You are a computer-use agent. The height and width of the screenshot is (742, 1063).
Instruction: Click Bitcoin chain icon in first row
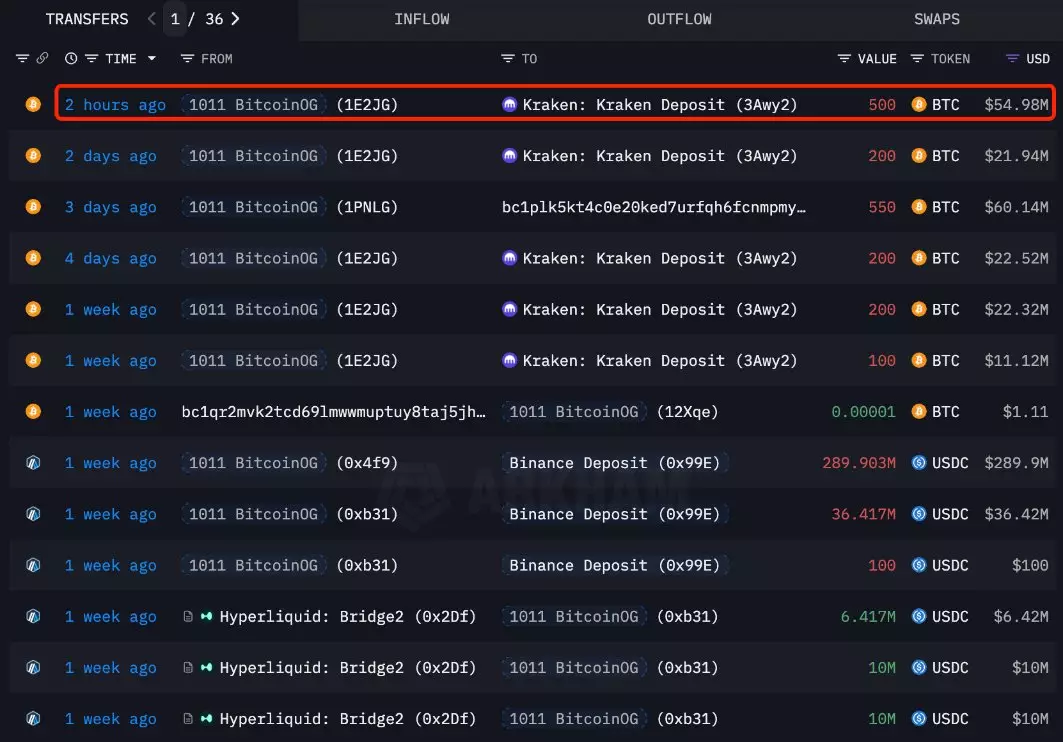[x=33, y=105]
